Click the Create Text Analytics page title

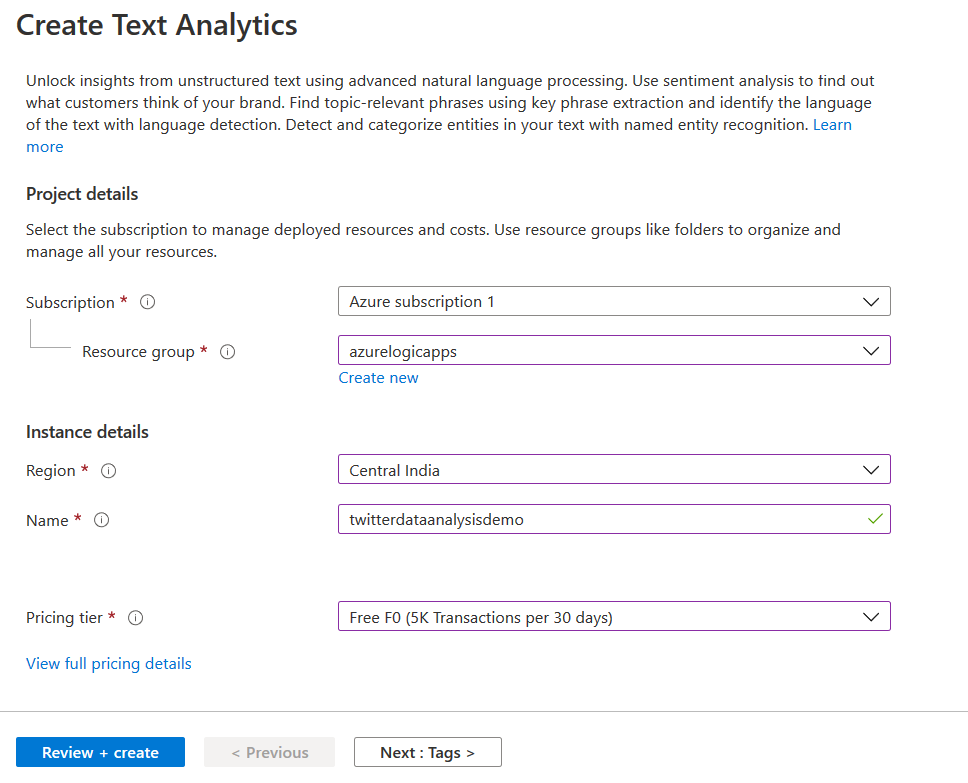157,25
